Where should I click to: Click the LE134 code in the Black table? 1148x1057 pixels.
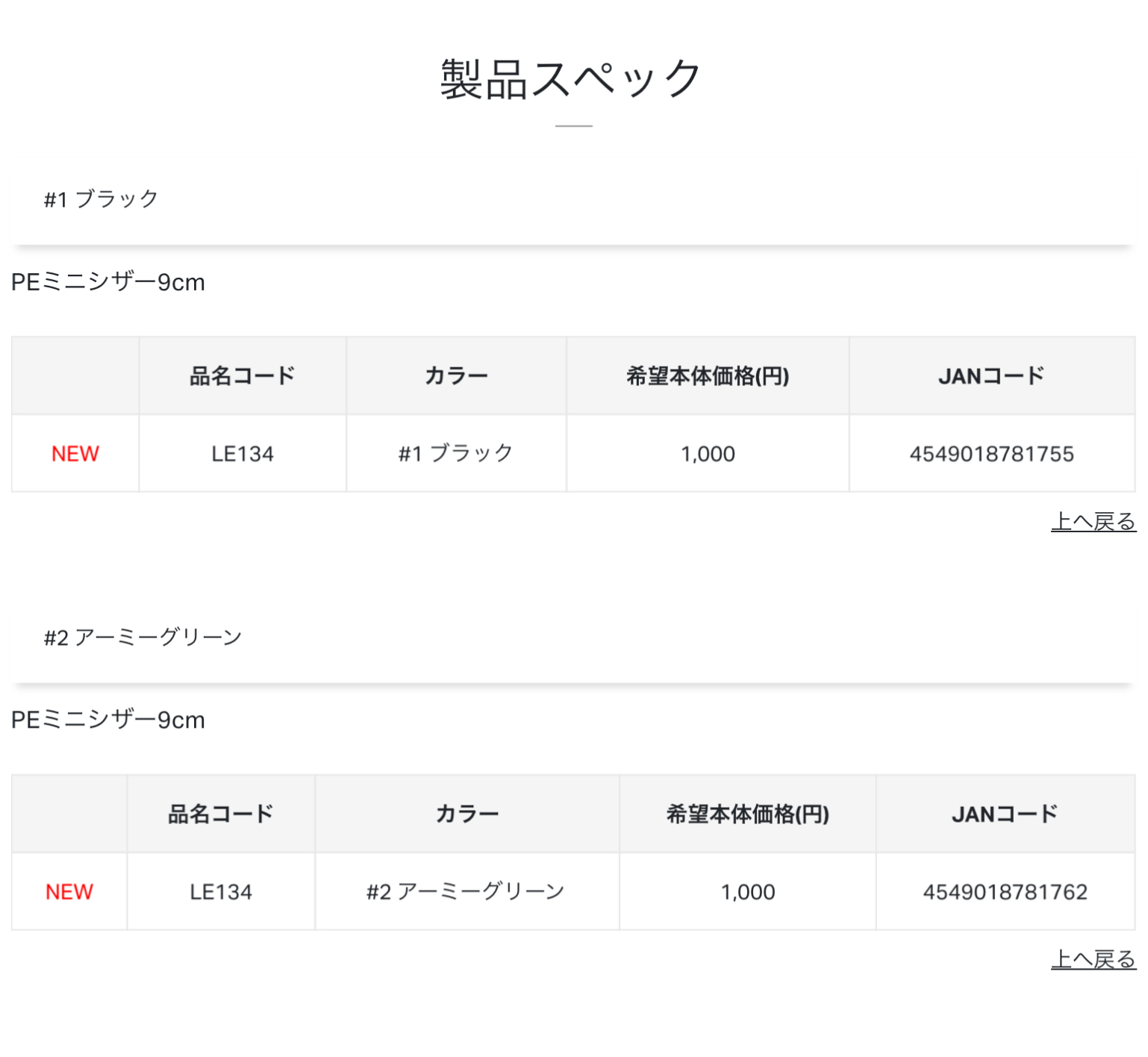243,454
